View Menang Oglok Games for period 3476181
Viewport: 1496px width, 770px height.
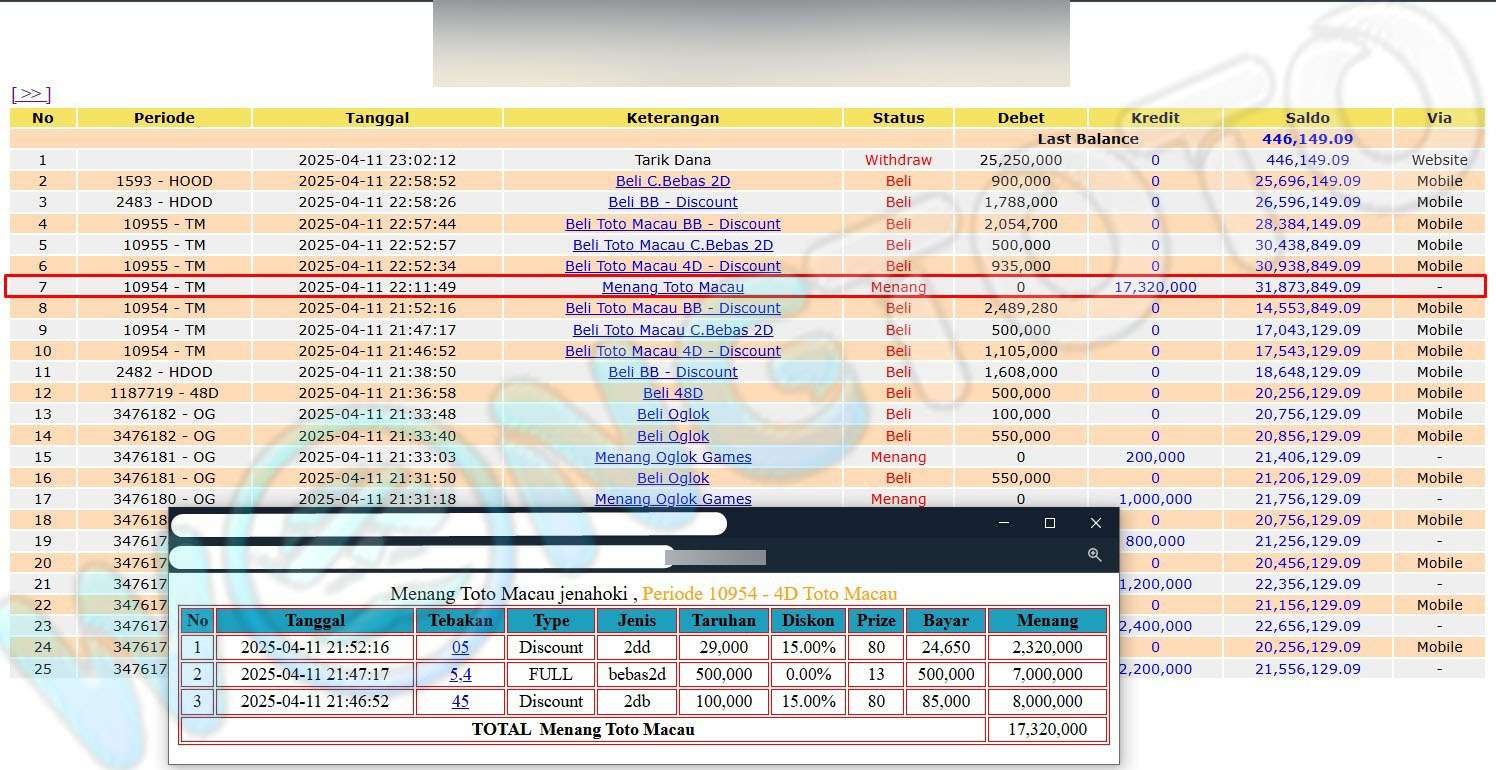click(x=673, y=457)
